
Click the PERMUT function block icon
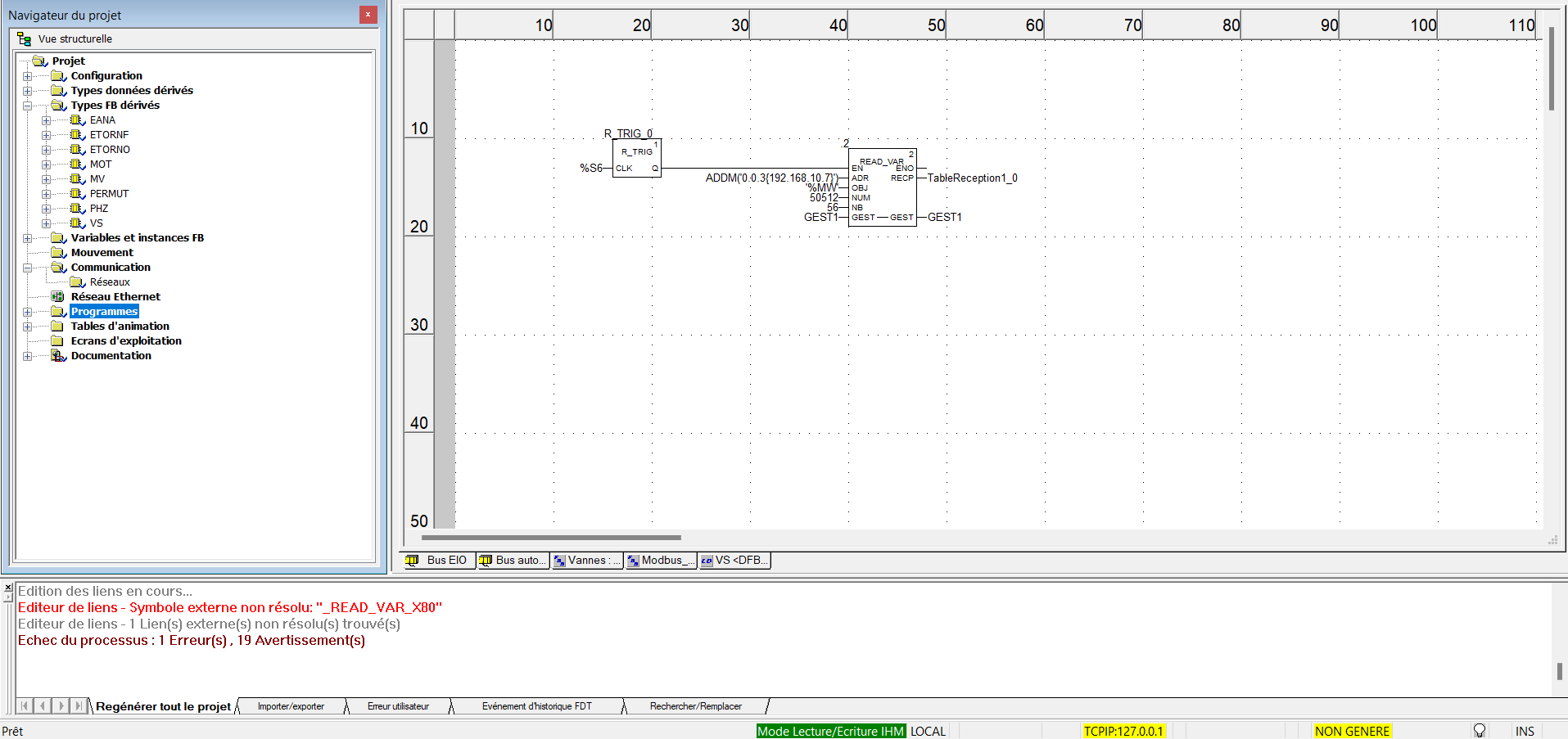77,194
